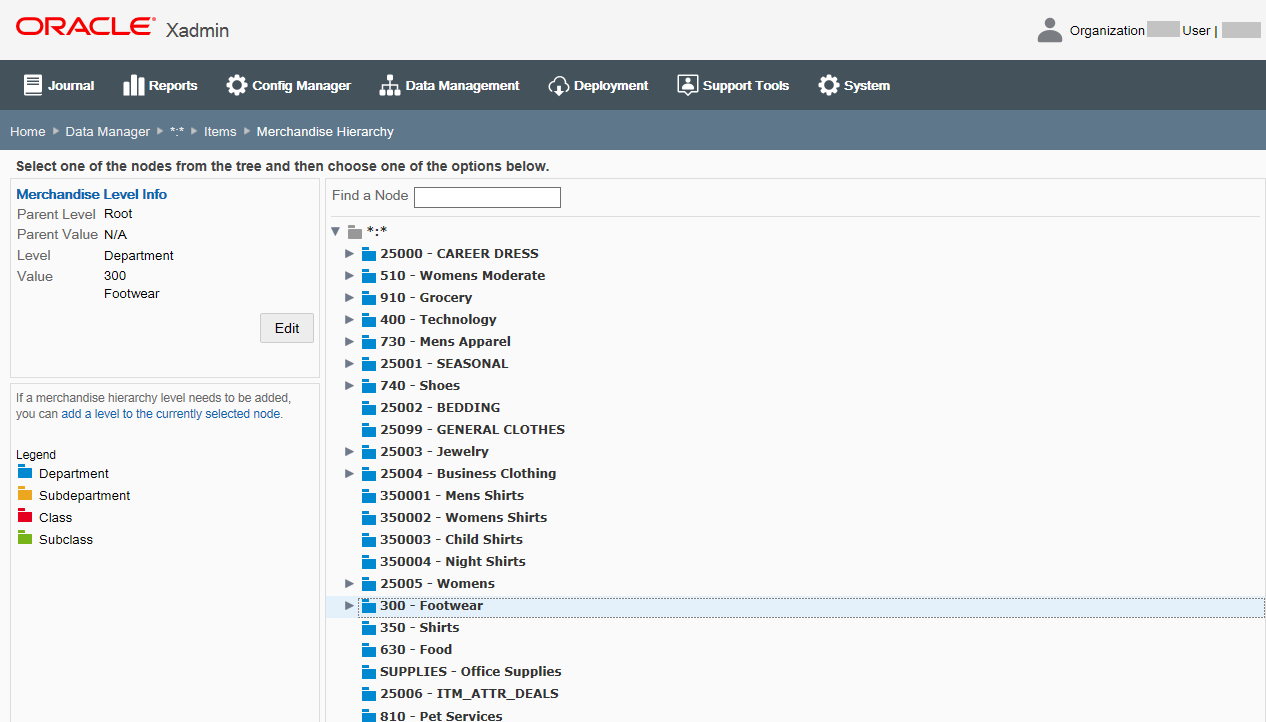Focus the Find a Node field

pyautogui.click(x=487, y=197)
